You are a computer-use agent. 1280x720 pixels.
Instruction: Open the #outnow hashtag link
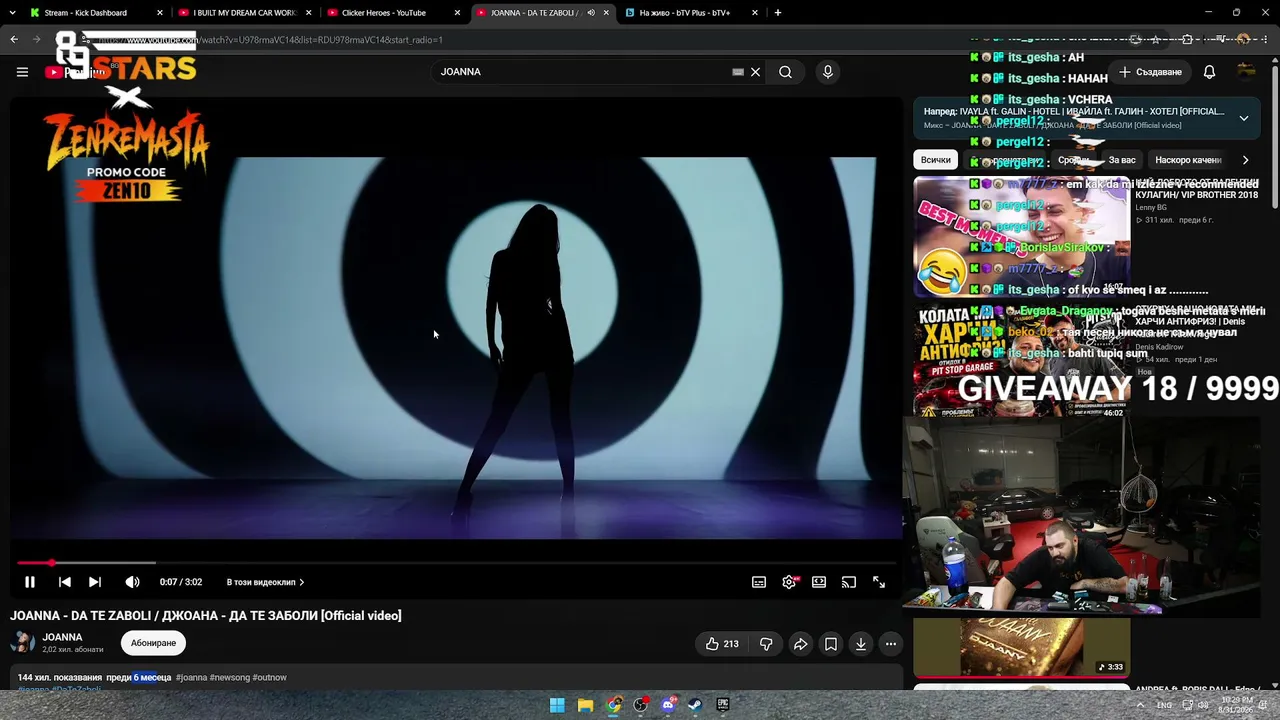click(270, 678)
